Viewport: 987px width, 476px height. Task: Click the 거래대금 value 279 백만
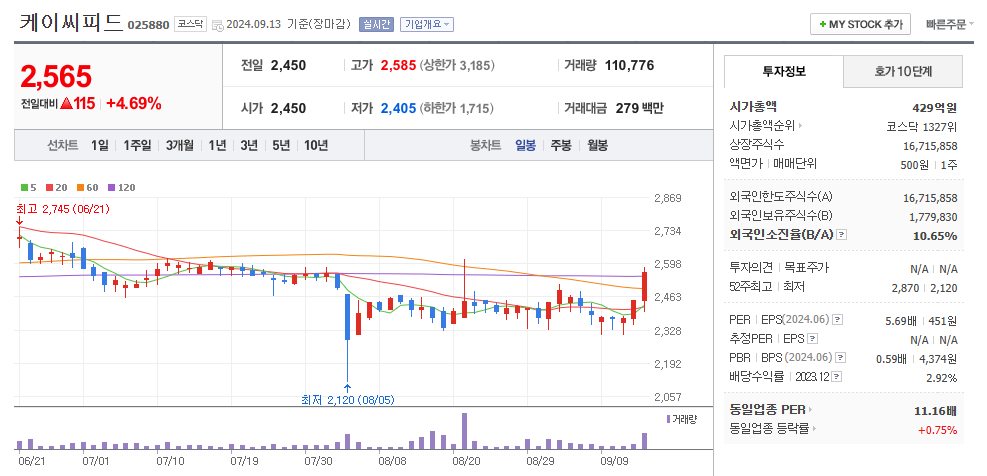pos(639,108)
